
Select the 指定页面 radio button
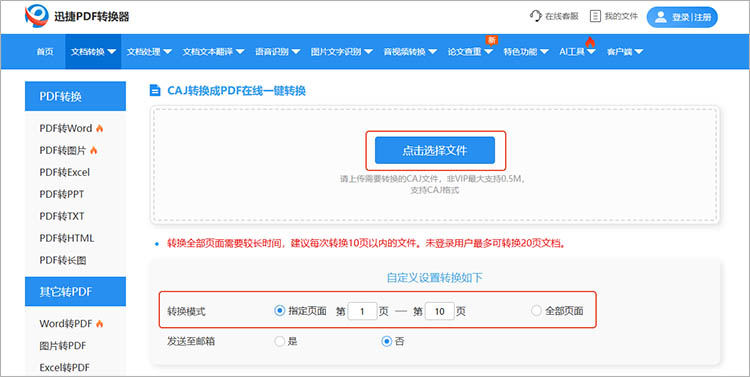tap(279, 311)
